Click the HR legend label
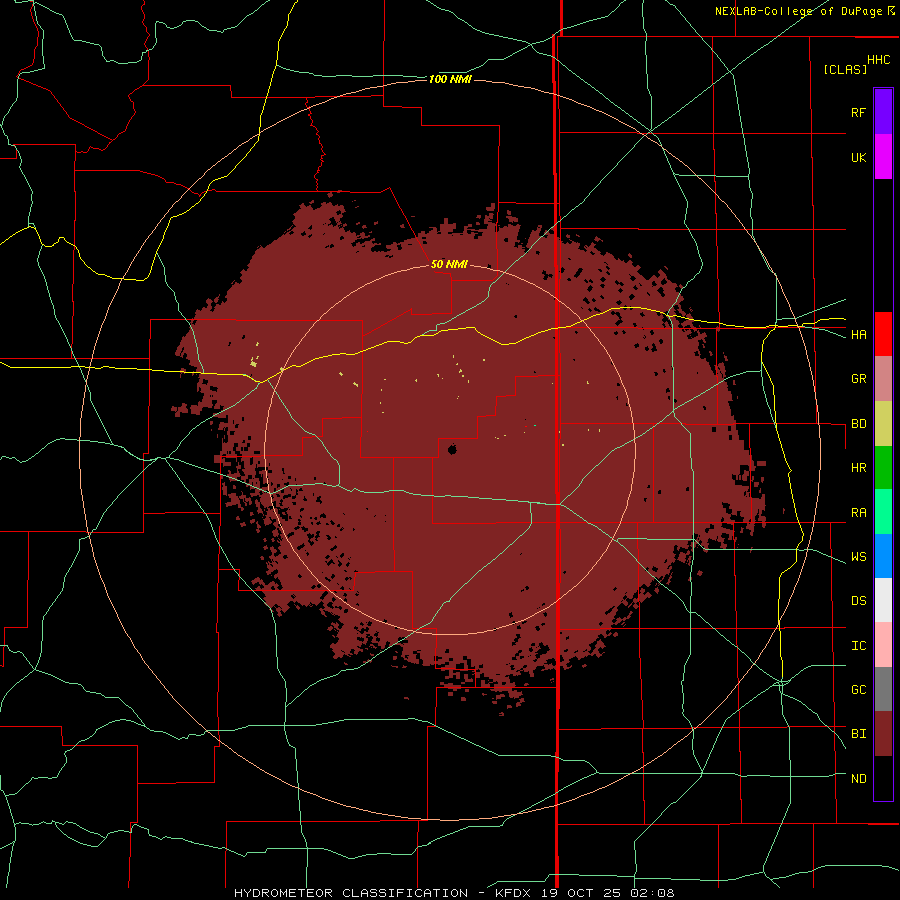 coord(859,468)
